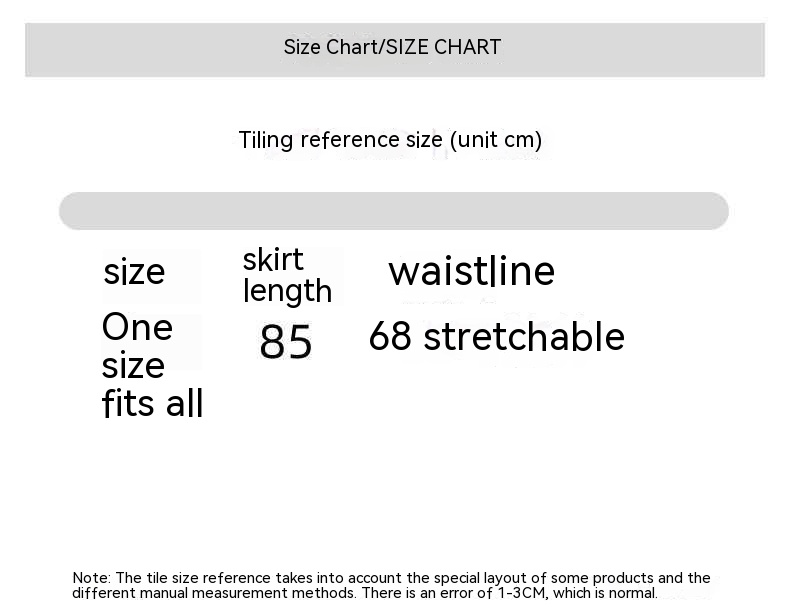Click the word "skirt" in column header
Screen dimensions: 800x615
pos(273,260)
